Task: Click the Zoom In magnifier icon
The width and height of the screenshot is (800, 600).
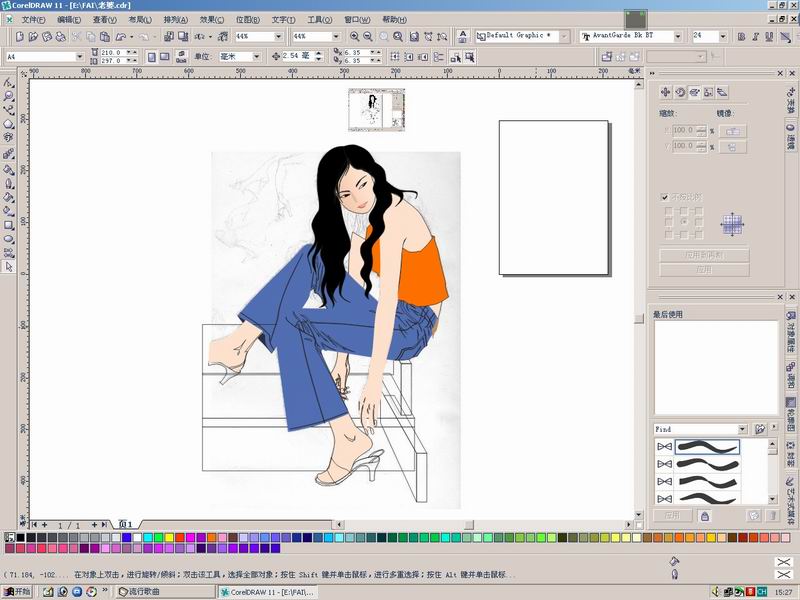Action: [354, 37]
